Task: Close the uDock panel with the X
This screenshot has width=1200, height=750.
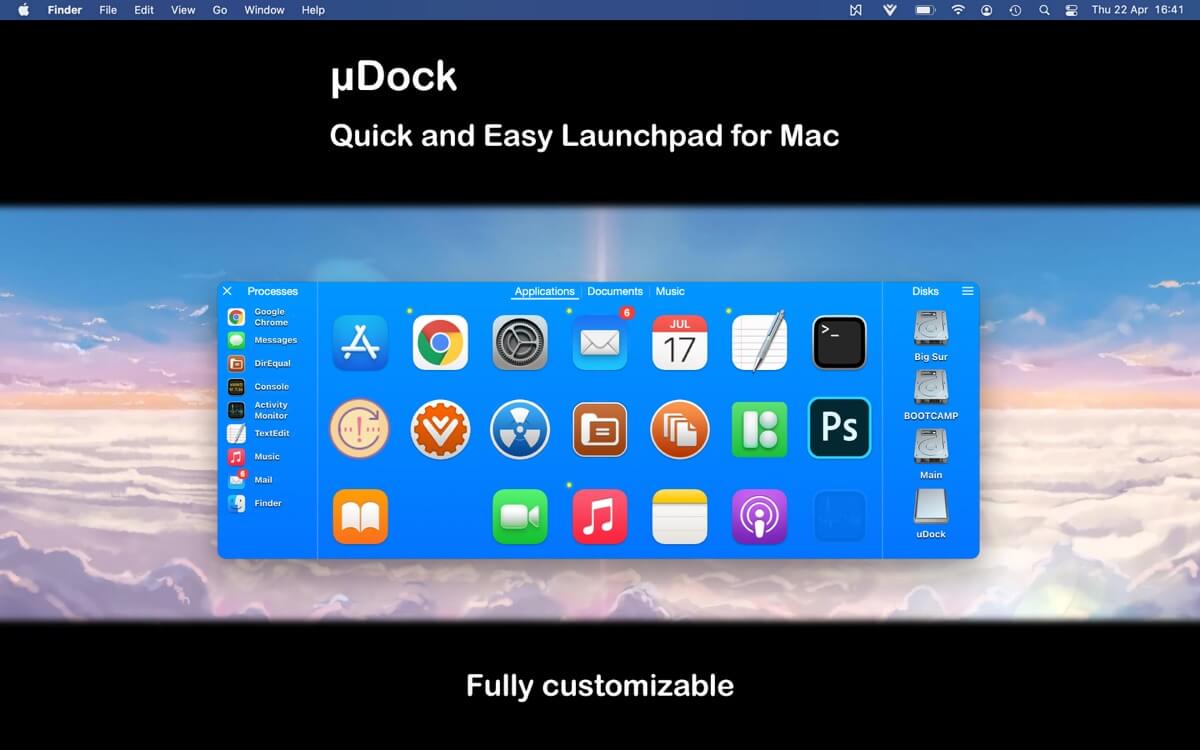Action: [227, 291]
